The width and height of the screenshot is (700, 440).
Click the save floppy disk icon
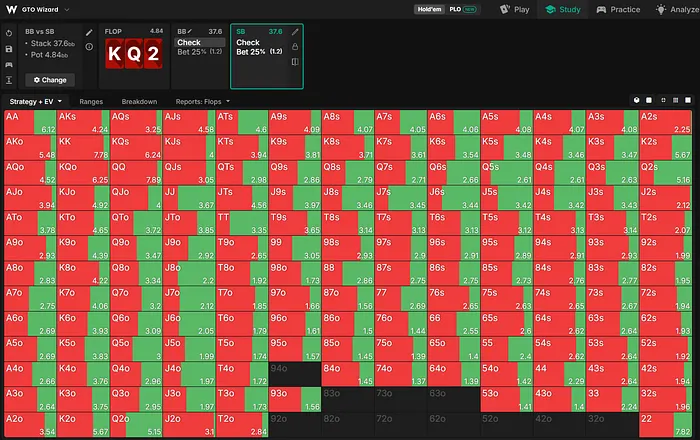[9, 49]
